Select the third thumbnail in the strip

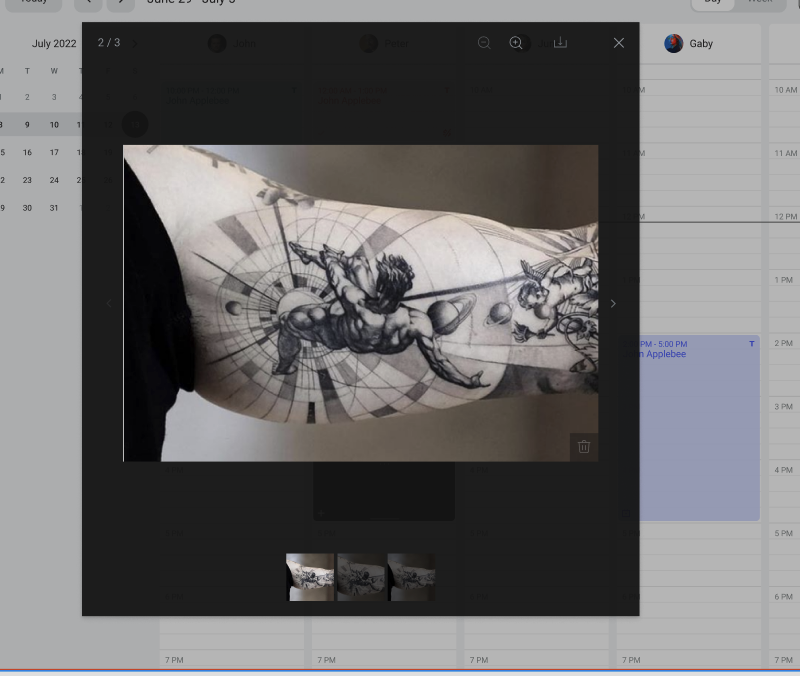pos(411,577)
